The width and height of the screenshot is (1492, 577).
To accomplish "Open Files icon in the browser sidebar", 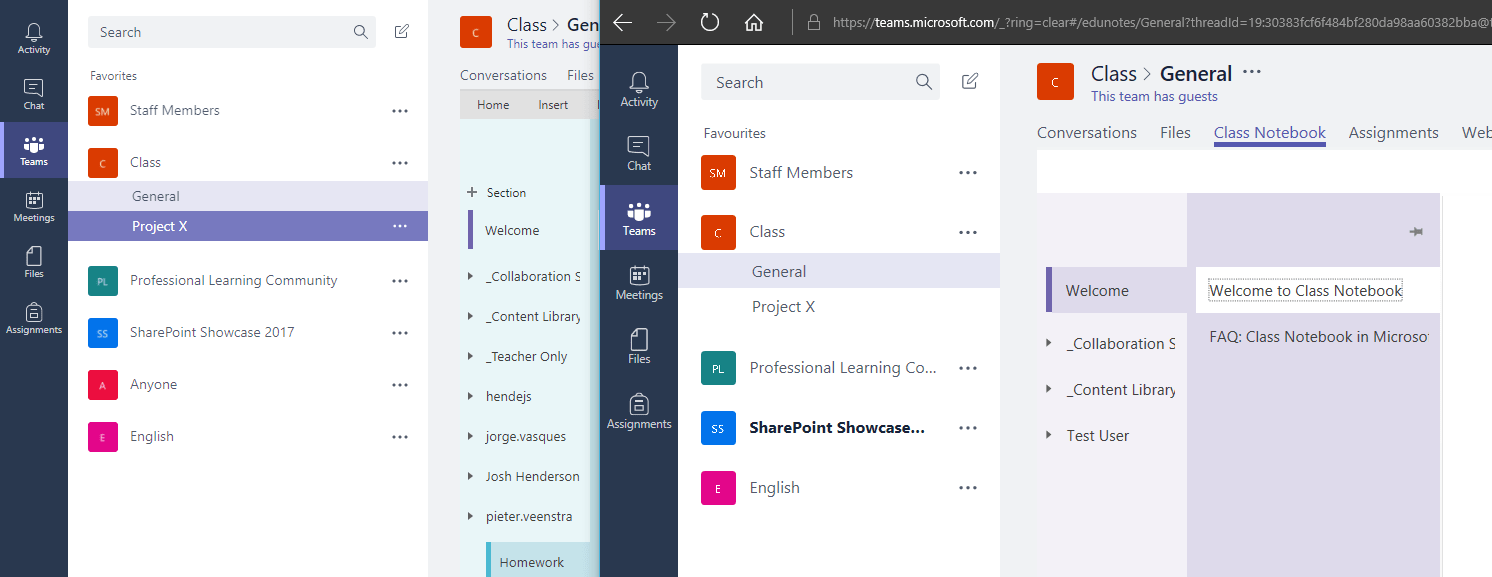I will 639,346.
